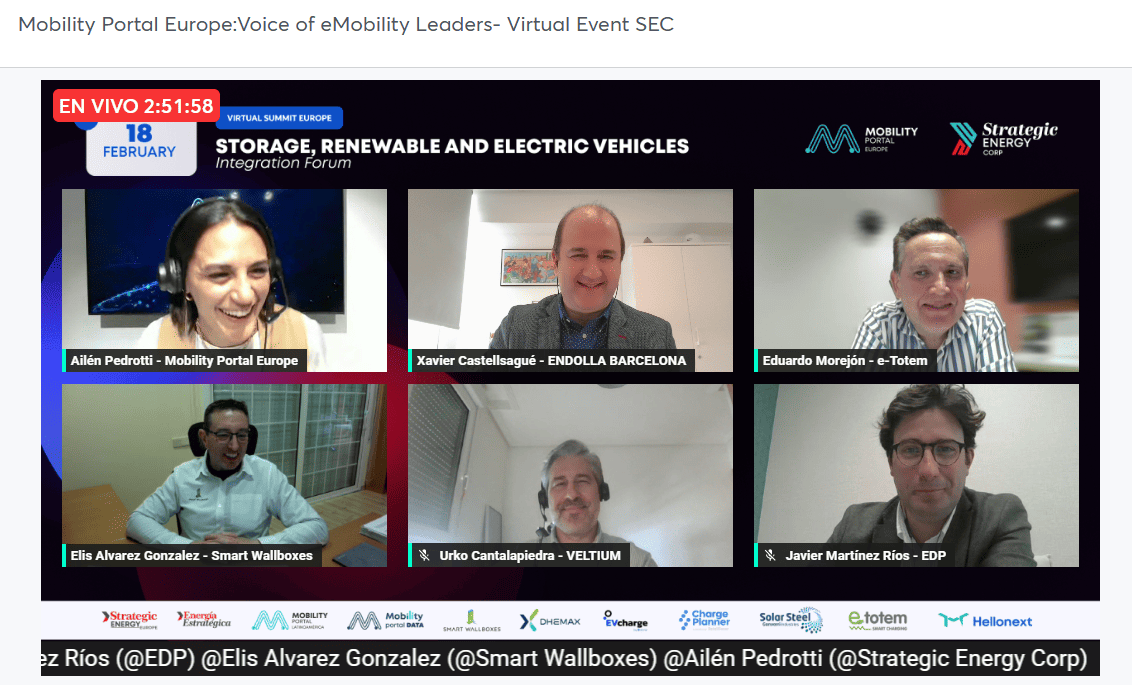Click the Solar Steel sponsor logo
Viewport: 1132px width, 685px height.
(791, 620)
